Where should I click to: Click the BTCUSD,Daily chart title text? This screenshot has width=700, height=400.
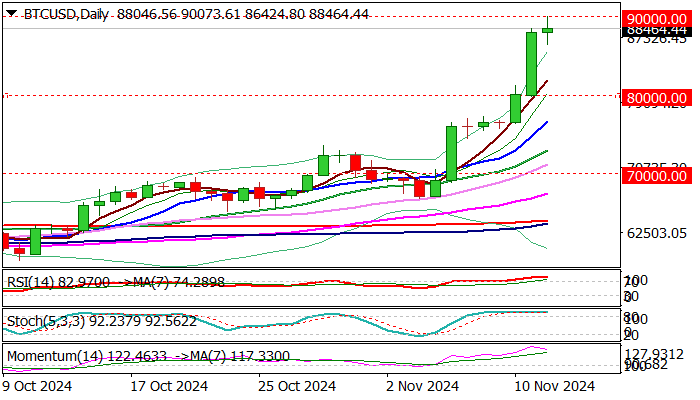(x=66, y=15)
